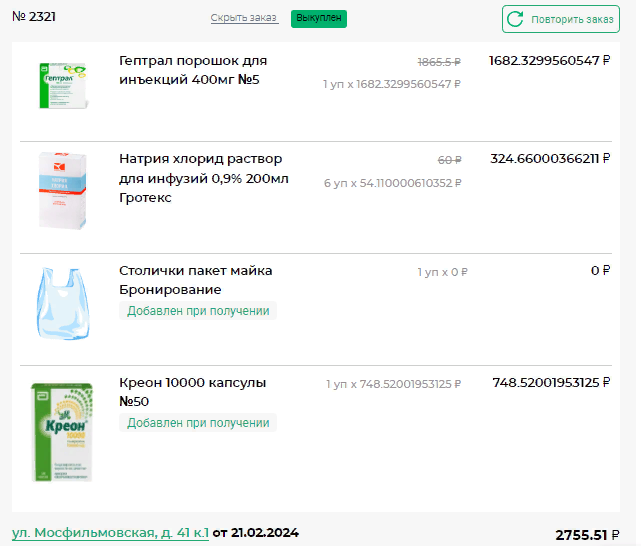Click the Добавлен при получении tag under Креон
641x546 pixels.
coord(198,423)
